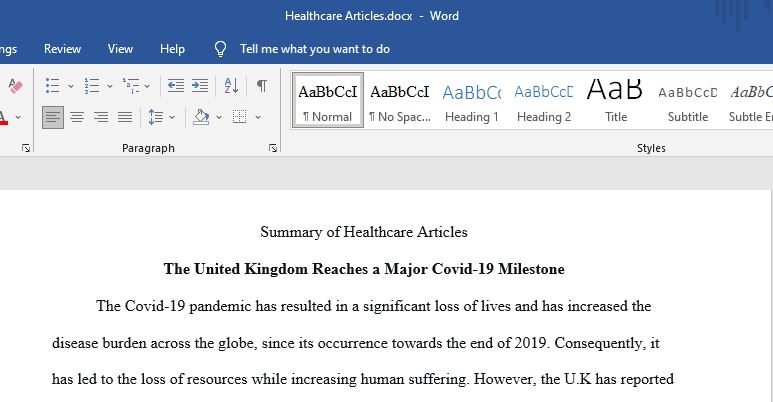Click paragraph line starting The Covid-19 pandemic
773x402 pixels.
[x=374, y=306]
